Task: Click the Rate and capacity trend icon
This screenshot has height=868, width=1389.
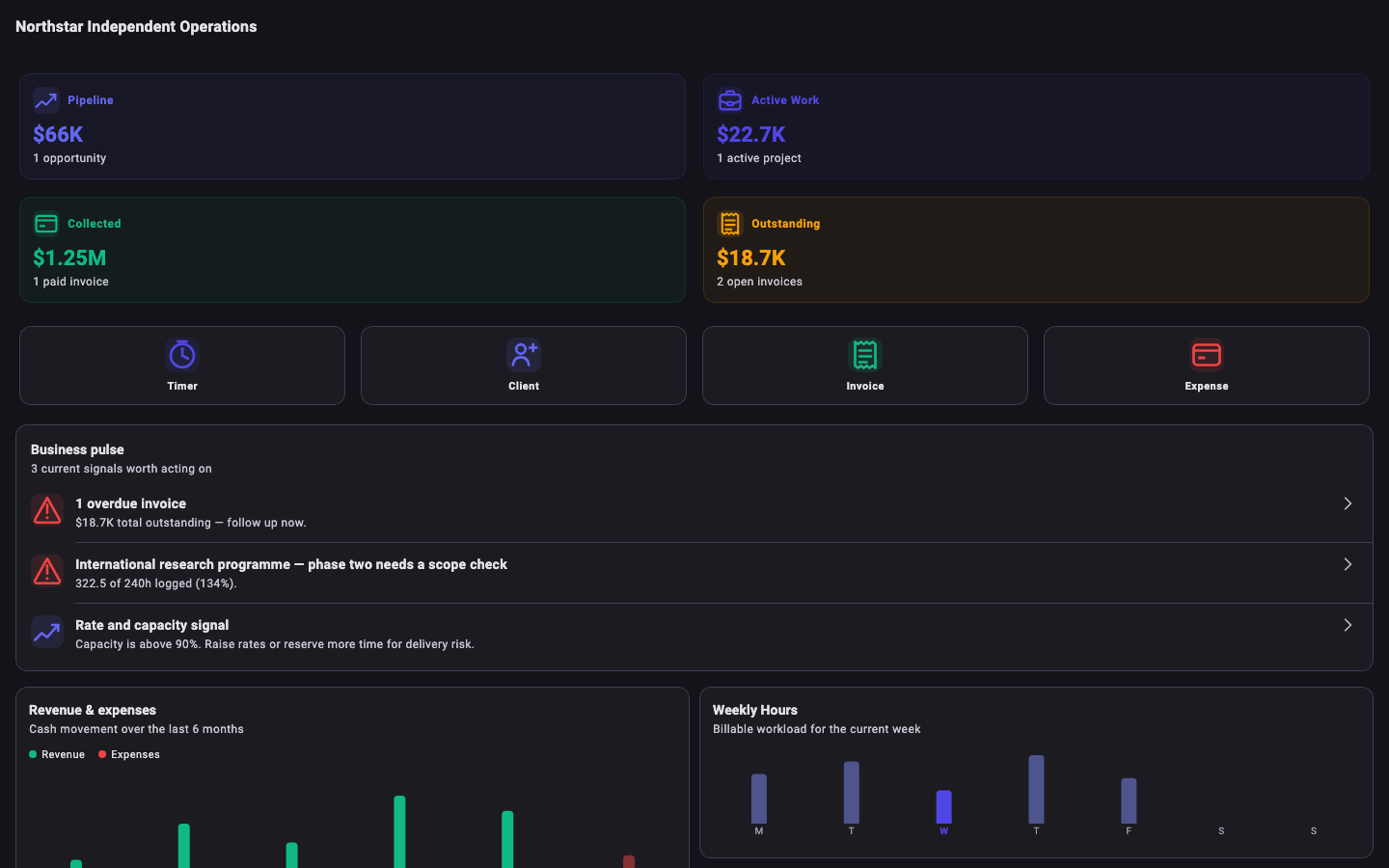Action: (x=47, y=633)
